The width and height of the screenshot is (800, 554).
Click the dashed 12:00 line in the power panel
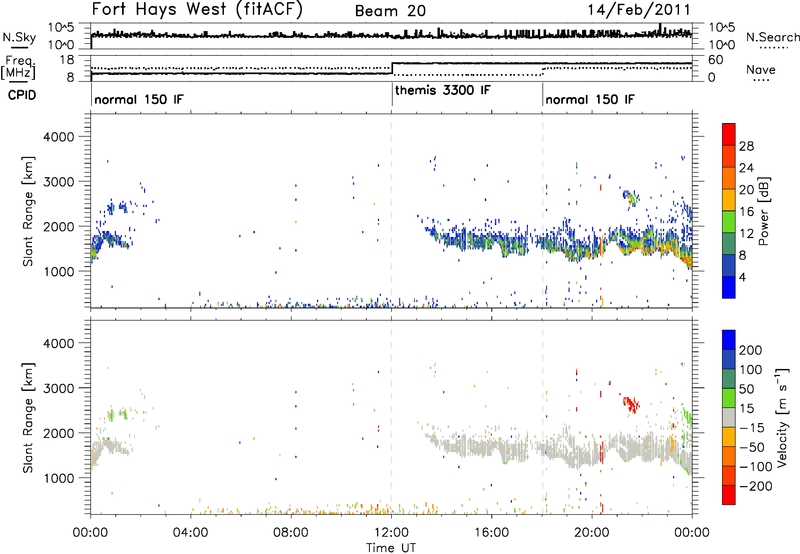pos(391,211)
